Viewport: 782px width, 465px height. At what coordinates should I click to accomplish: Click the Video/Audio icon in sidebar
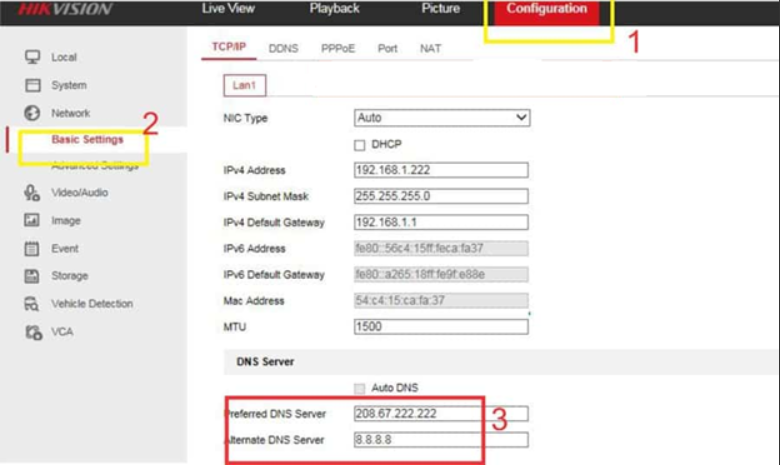pyautogui.click(x=31, y=192)
